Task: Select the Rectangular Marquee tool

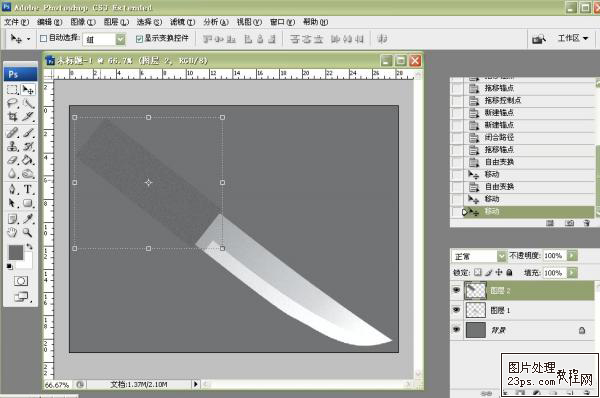Action: pos(12,90)
